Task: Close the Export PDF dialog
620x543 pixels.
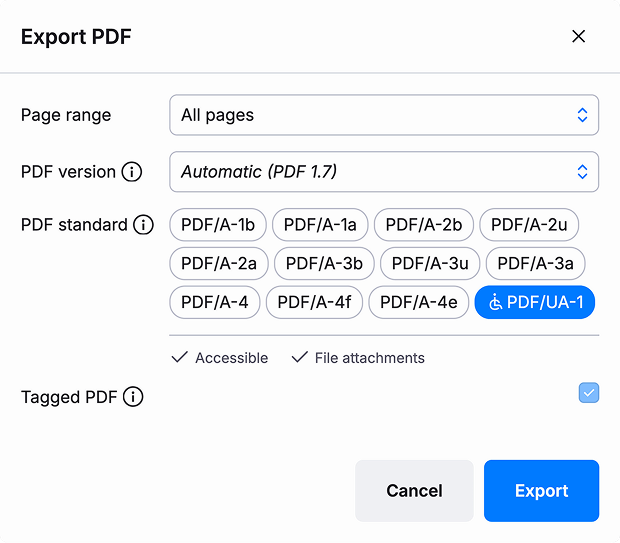Action: [x=578, y=37]
